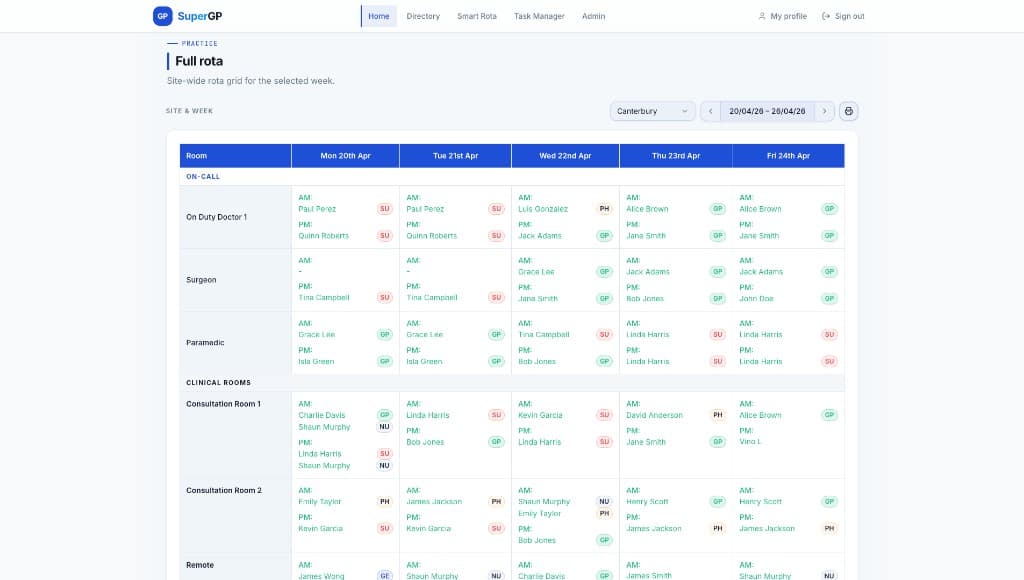
Task: Click John Doe in Friday Surgeon PM
Action: (x=756, y=298)
